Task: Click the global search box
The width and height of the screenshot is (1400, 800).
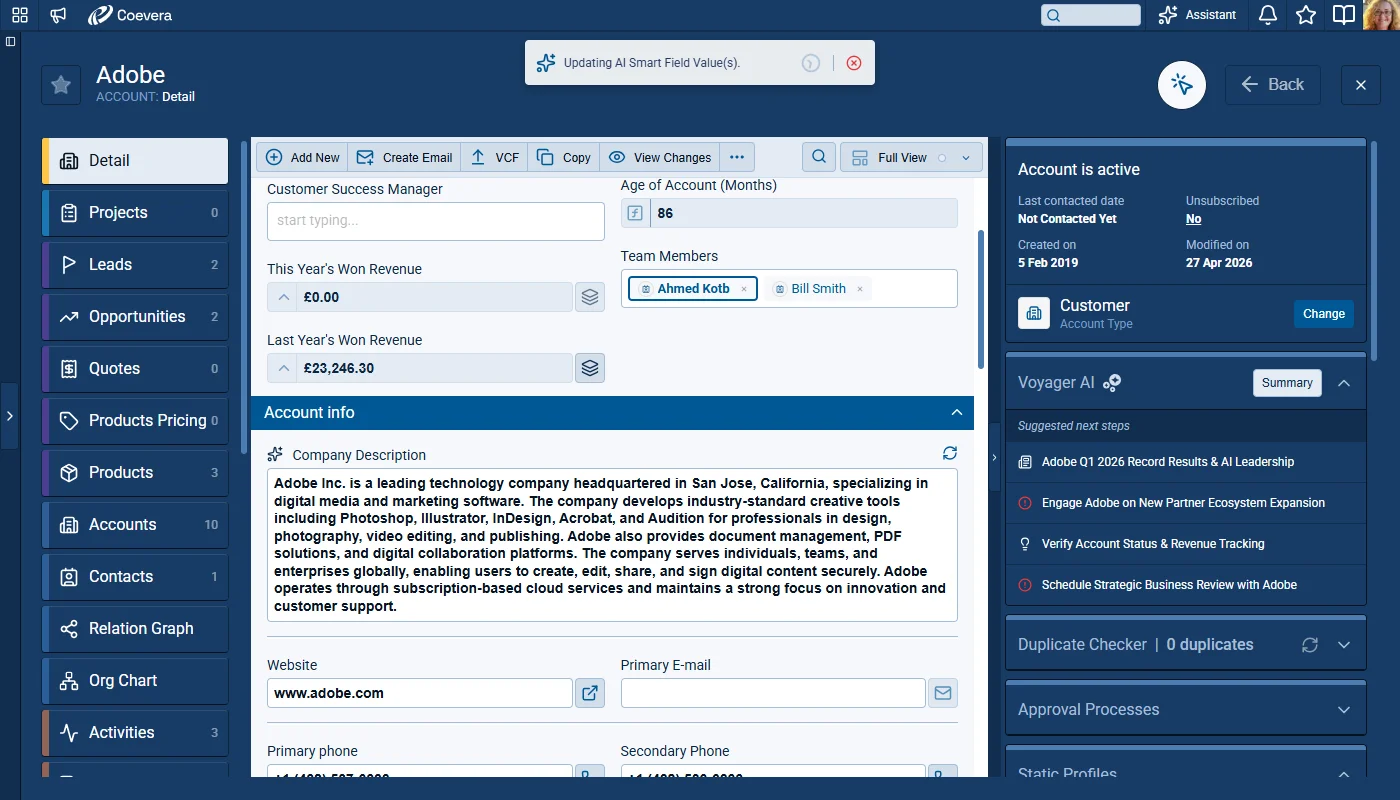Action: tap(1090, 15)
